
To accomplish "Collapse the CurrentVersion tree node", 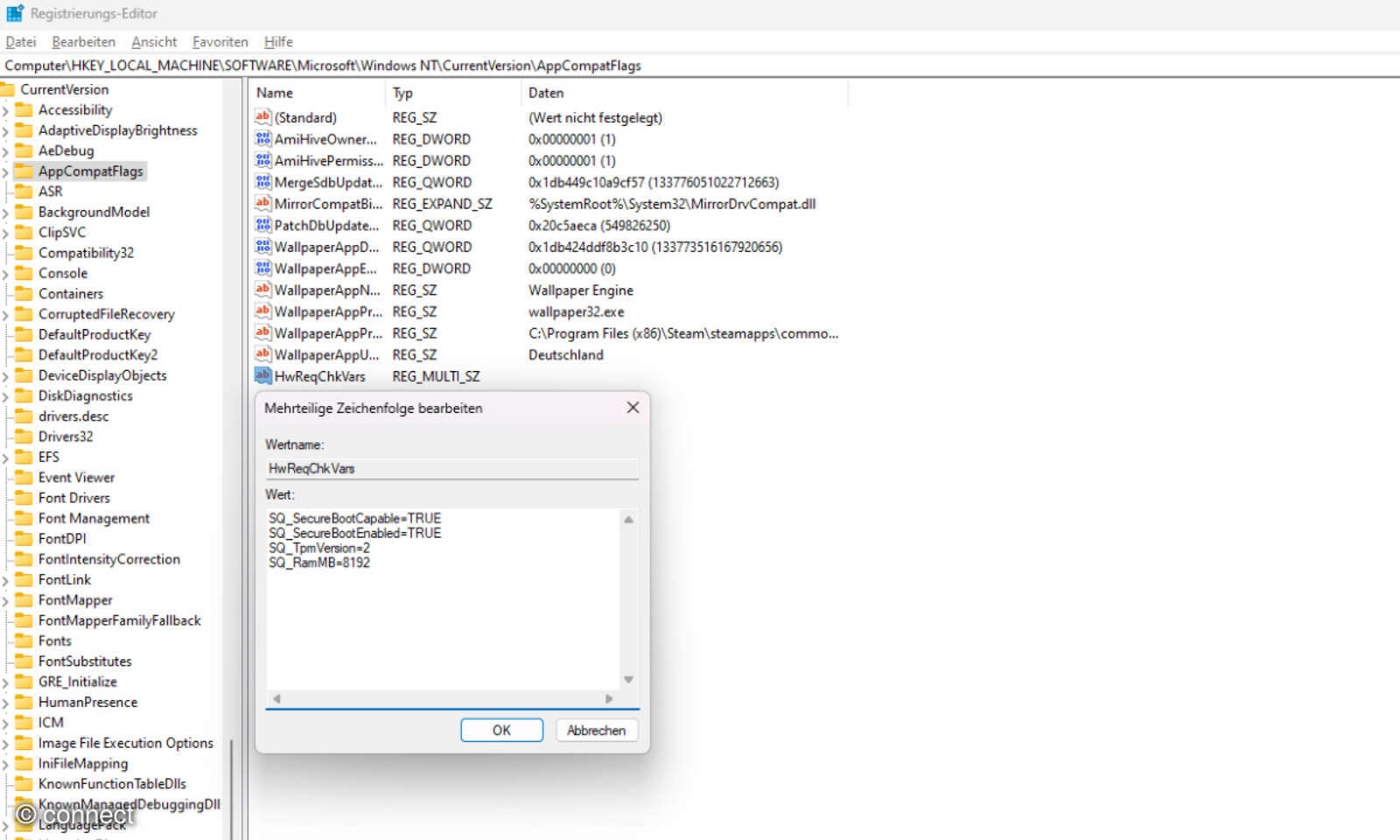I will (7, 88).
